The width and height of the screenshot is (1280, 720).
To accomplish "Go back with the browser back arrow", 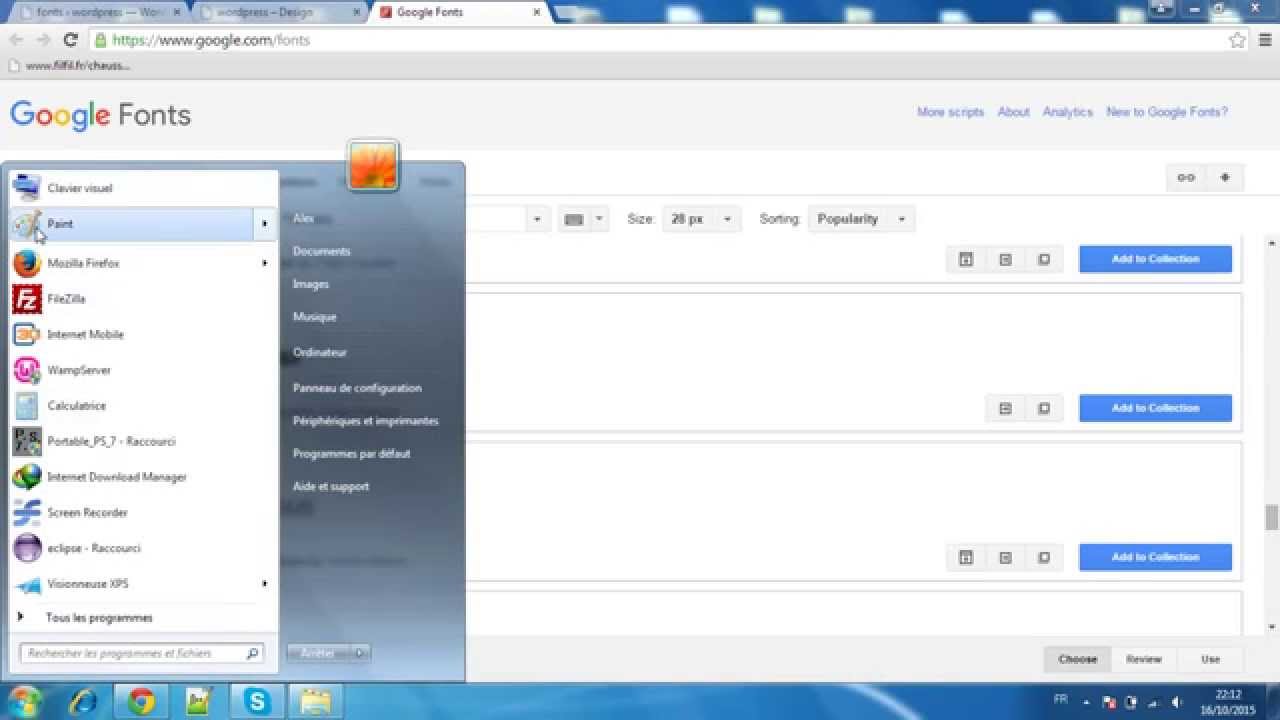I will (16, 40).
